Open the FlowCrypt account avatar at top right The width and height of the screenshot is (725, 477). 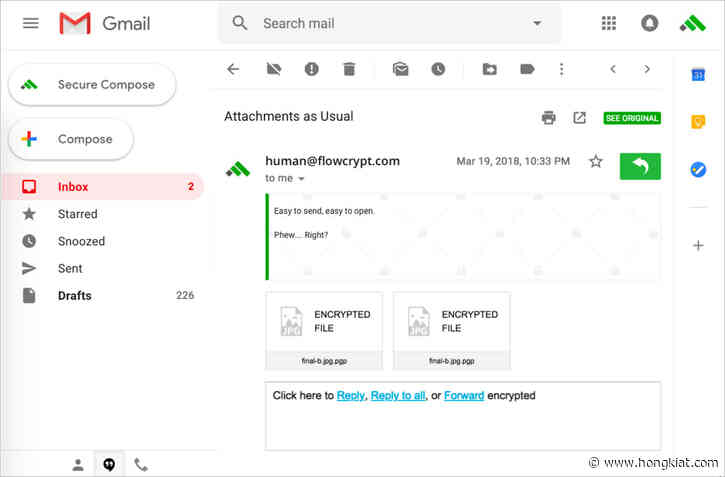pos(693,23)
